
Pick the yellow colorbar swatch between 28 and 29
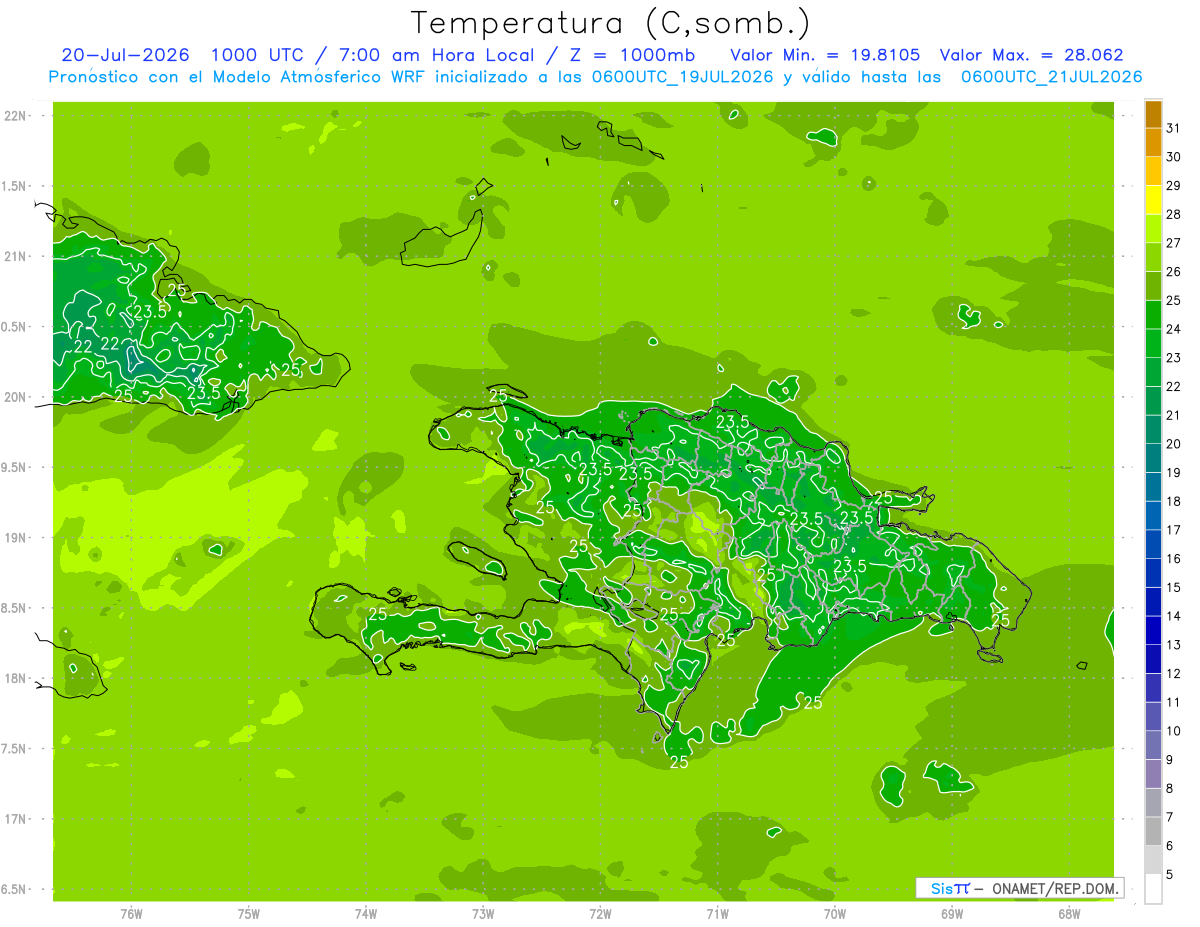[x=1153, y=199]
